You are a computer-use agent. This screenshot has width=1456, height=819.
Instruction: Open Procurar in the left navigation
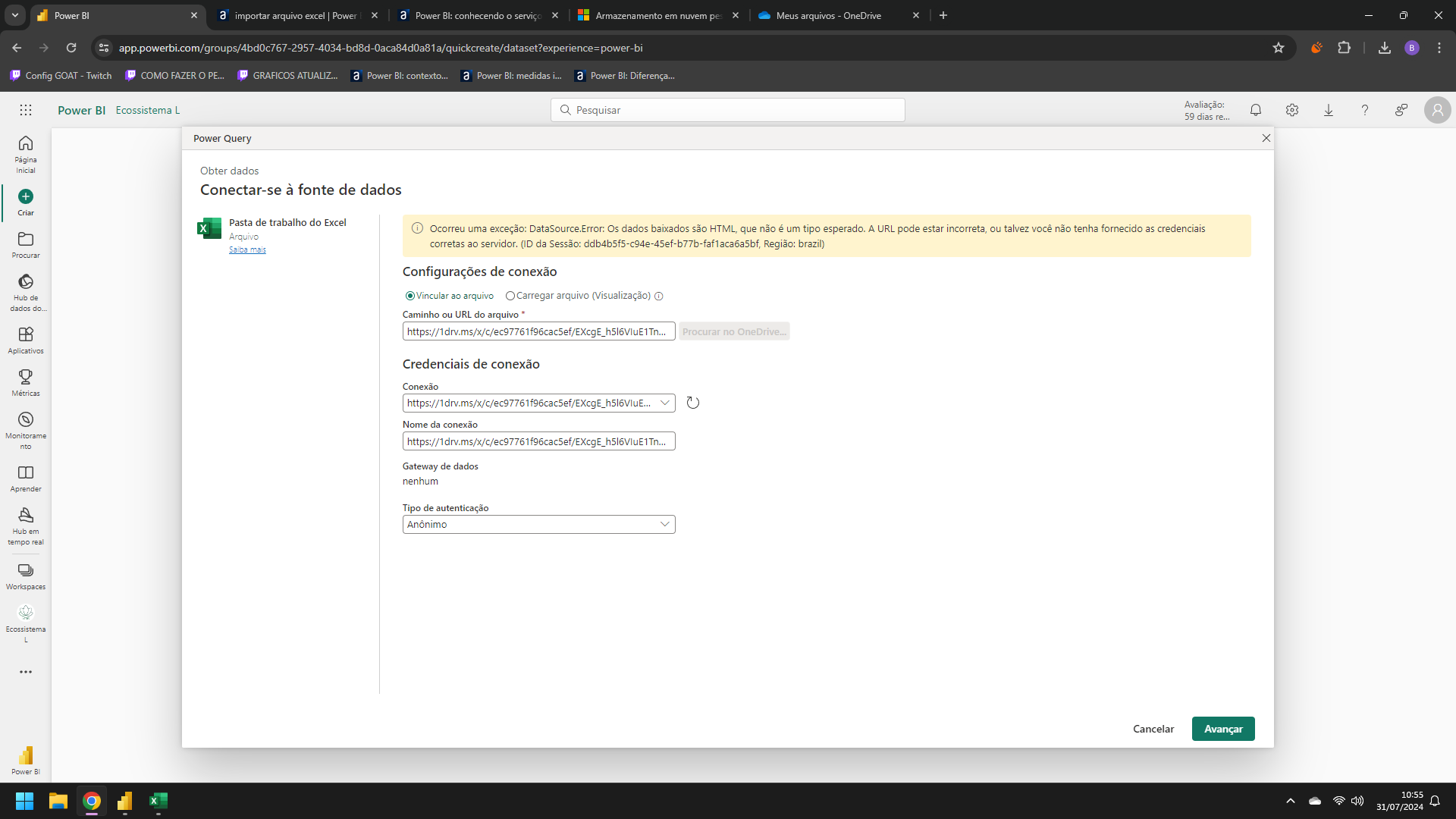pyautogui.click(x=26, y=245)
